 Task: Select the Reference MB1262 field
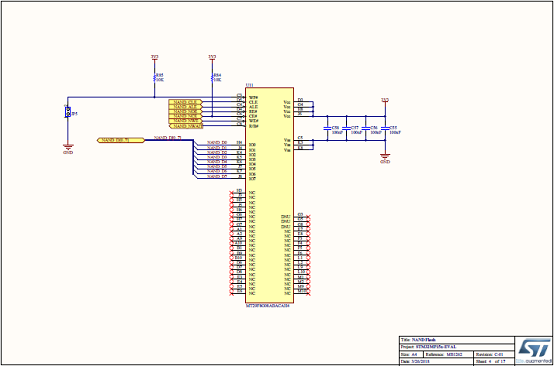(x=448, y=354)
